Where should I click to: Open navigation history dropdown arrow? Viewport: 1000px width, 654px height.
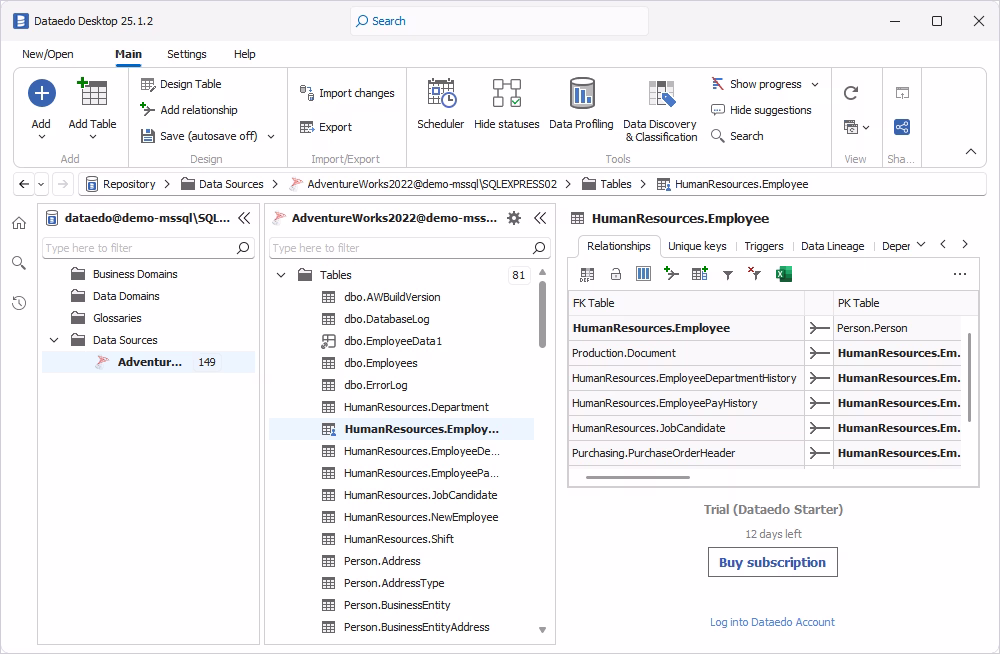coord(41,184)
